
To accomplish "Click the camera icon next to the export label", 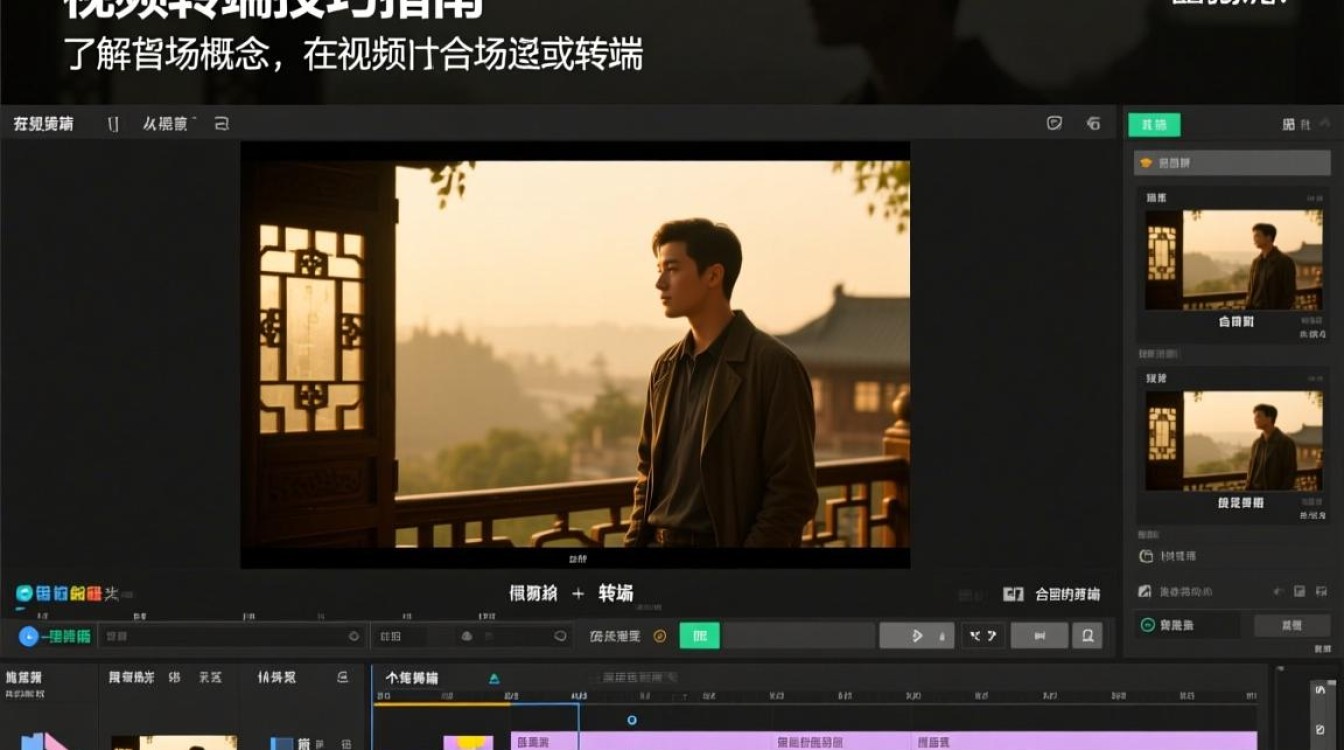I will pos(1013,594).
